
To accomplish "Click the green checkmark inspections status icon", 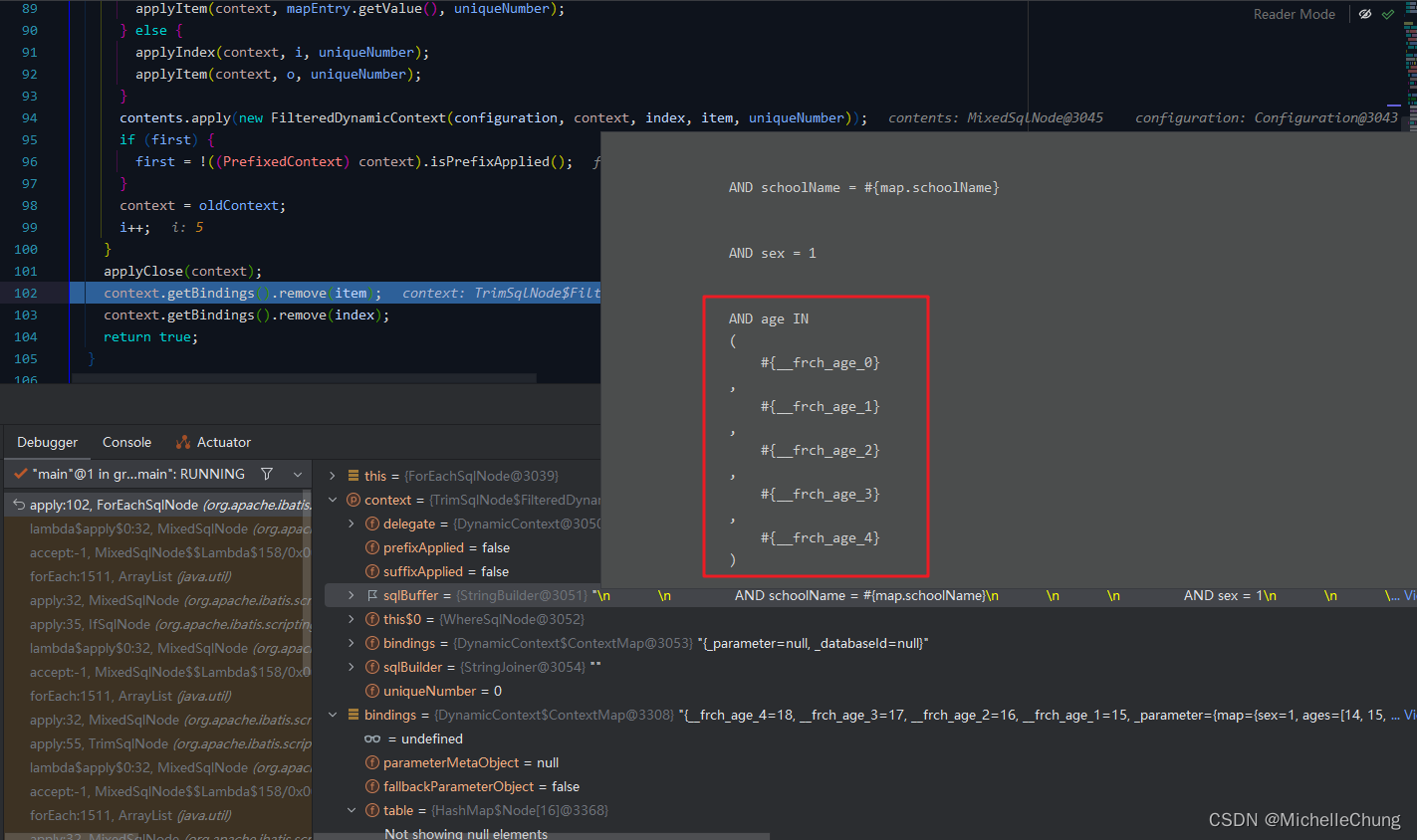I will (x=1388, y=14).
